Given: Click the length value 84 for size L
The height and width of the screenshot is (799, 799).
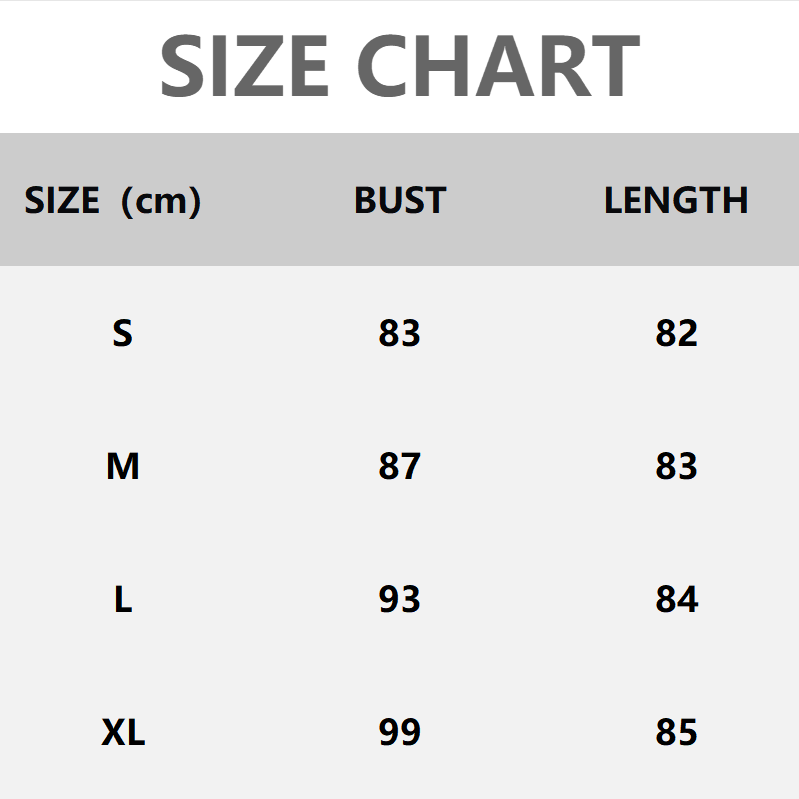Looking at the screenshot, I should (x=676, y=600).
